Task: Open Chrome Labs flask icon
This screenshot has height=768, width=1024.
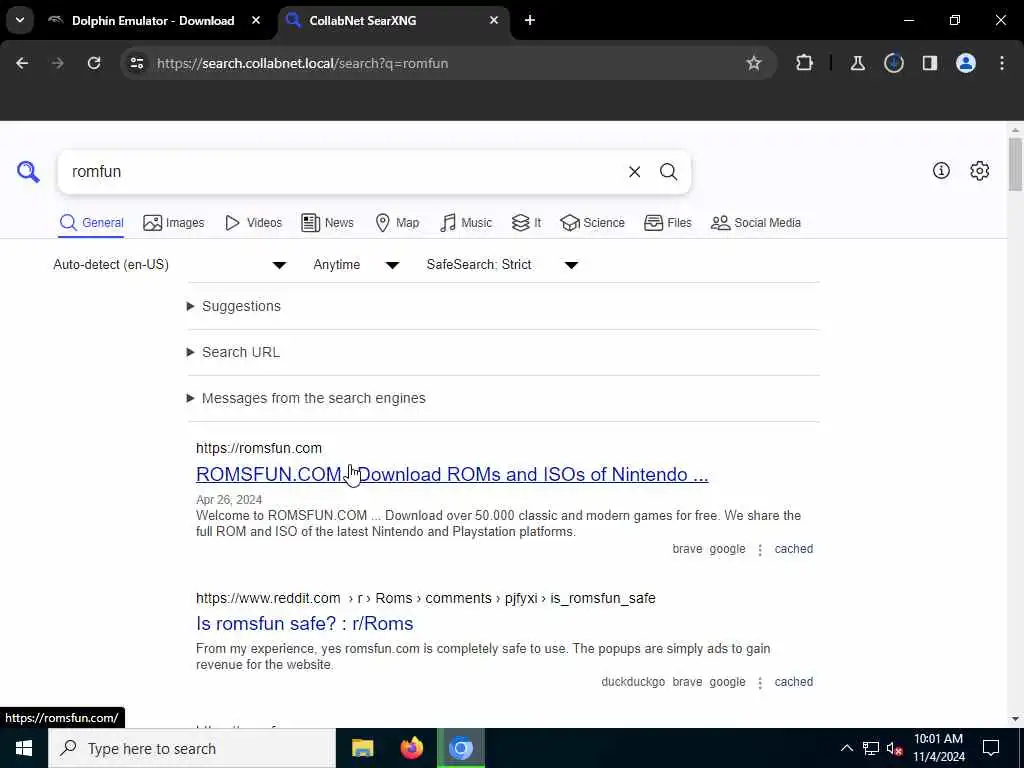Action: click(857, 63)
